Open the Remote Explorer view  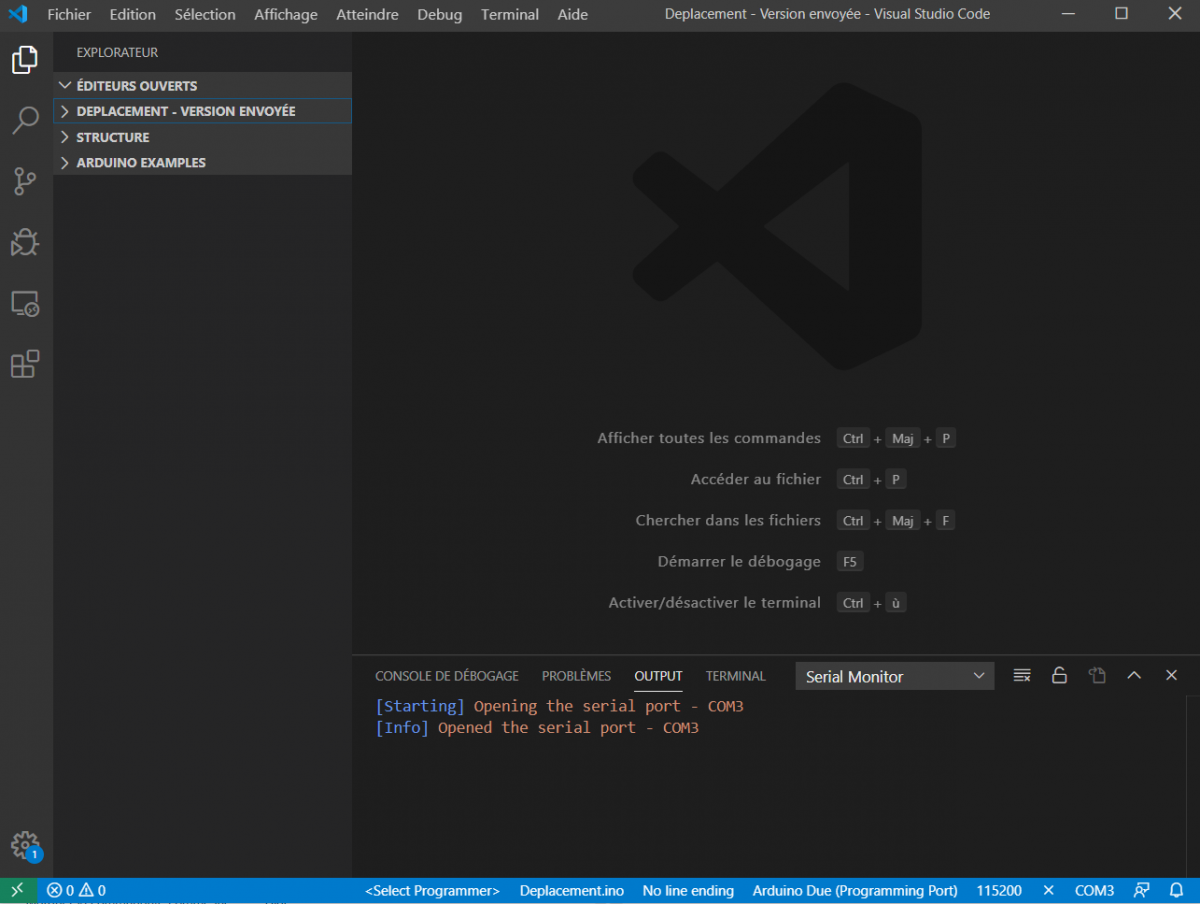25,304
